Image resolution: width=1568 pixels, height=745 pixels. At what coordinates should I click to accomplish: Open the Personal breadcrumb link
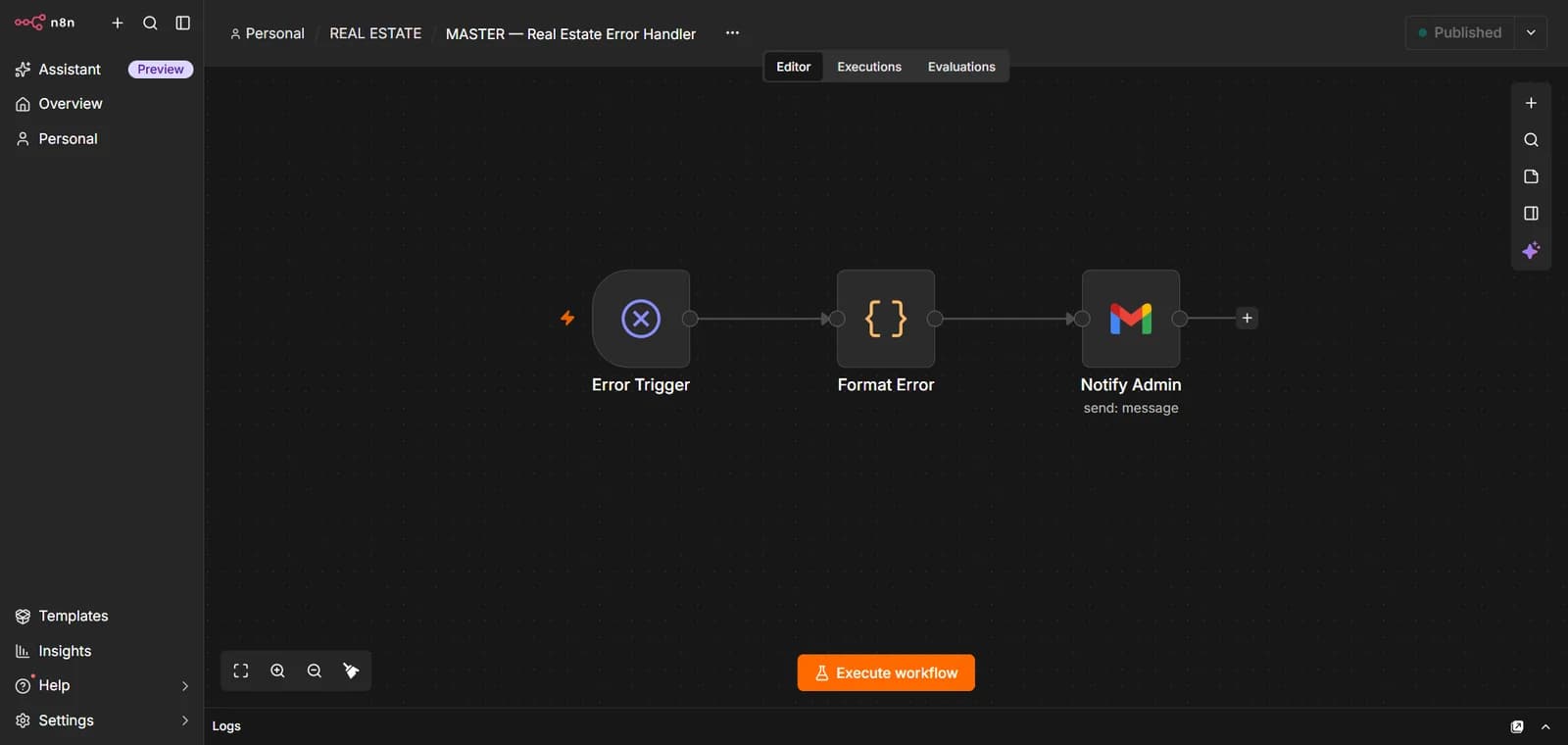[268, 33]
